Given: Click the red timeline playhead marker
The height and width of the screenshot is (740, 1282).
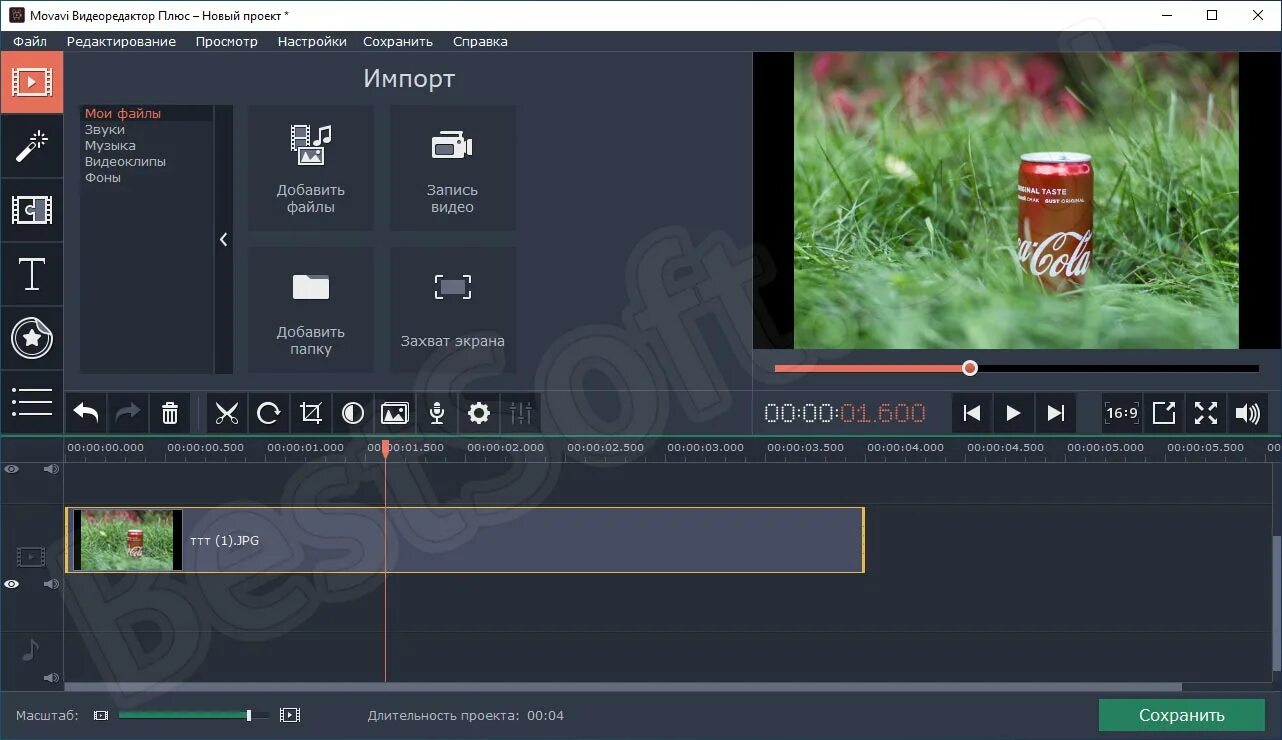Looking at the screenshot, I should [x=385, y=451].
